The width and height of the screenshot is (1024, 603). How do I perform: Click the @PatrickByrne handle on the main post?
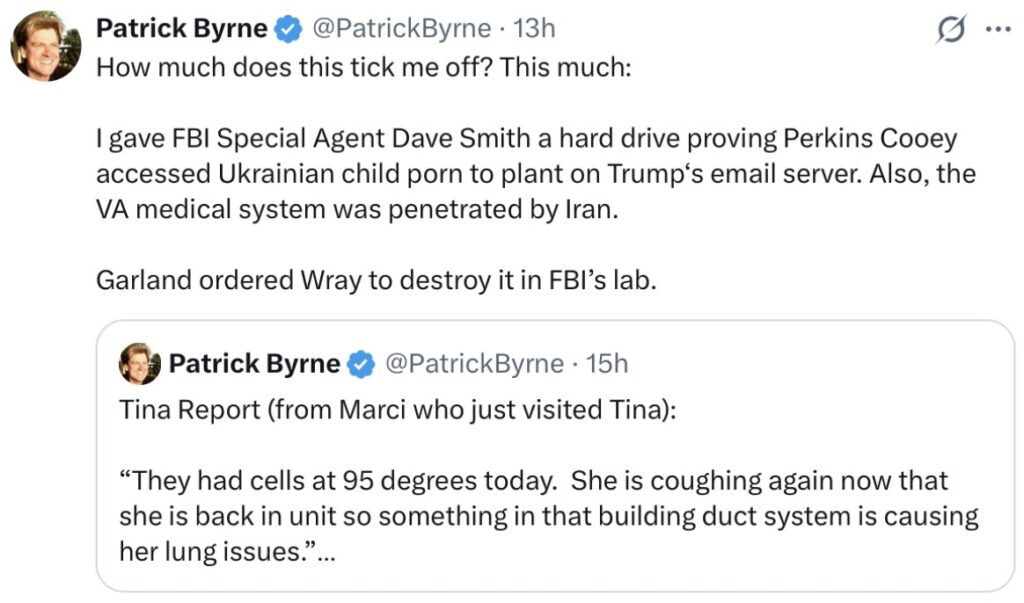click(x=402, y=30)
